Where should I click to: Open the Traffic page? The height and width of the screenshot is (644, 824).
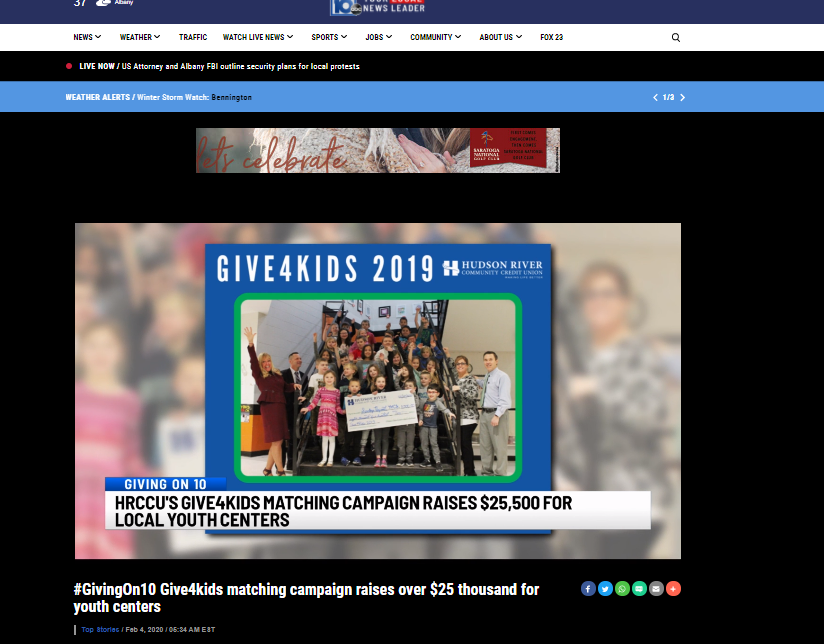pos(193,37)
